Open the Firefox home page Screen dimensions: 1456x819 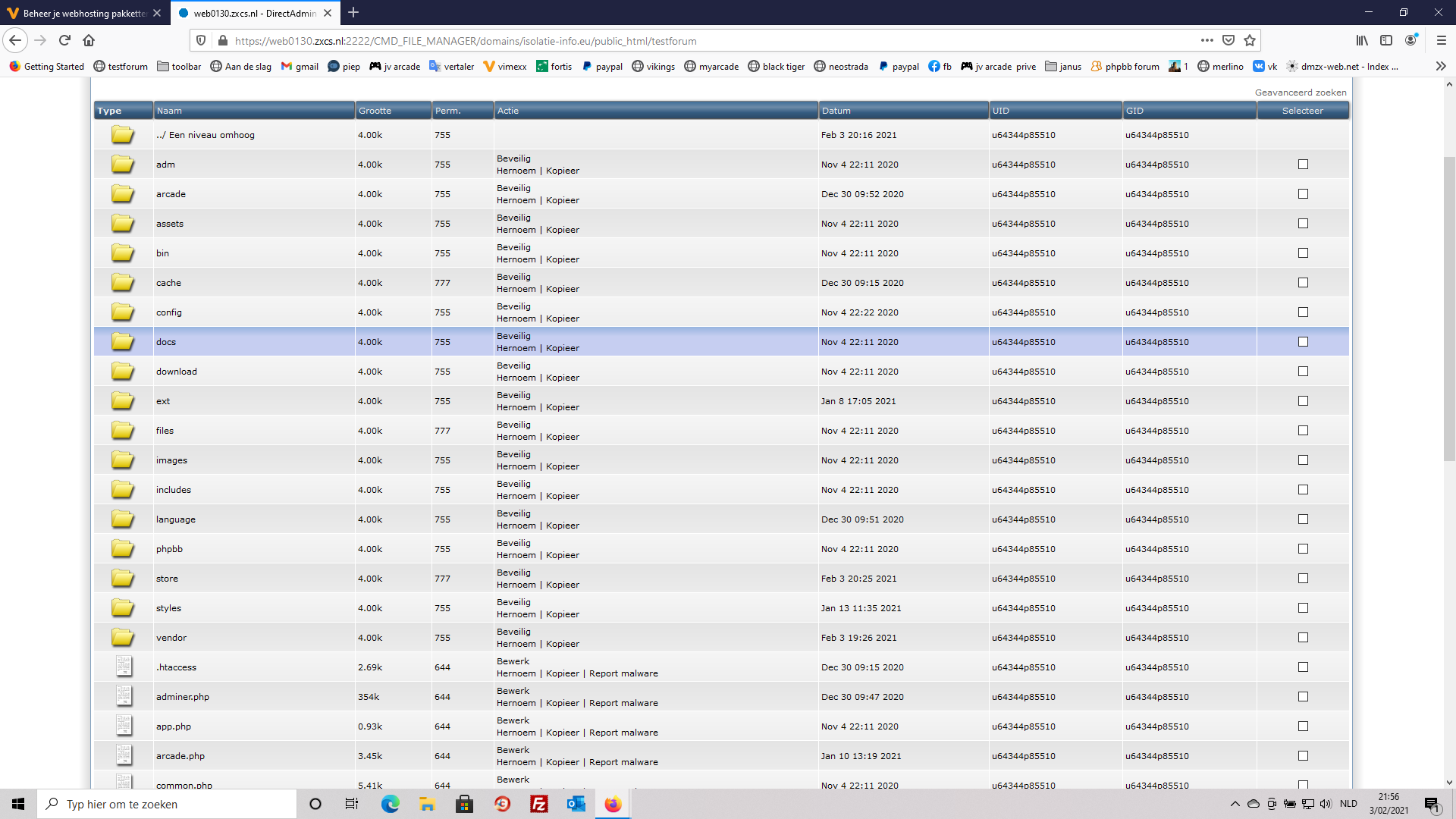[89, 40]
